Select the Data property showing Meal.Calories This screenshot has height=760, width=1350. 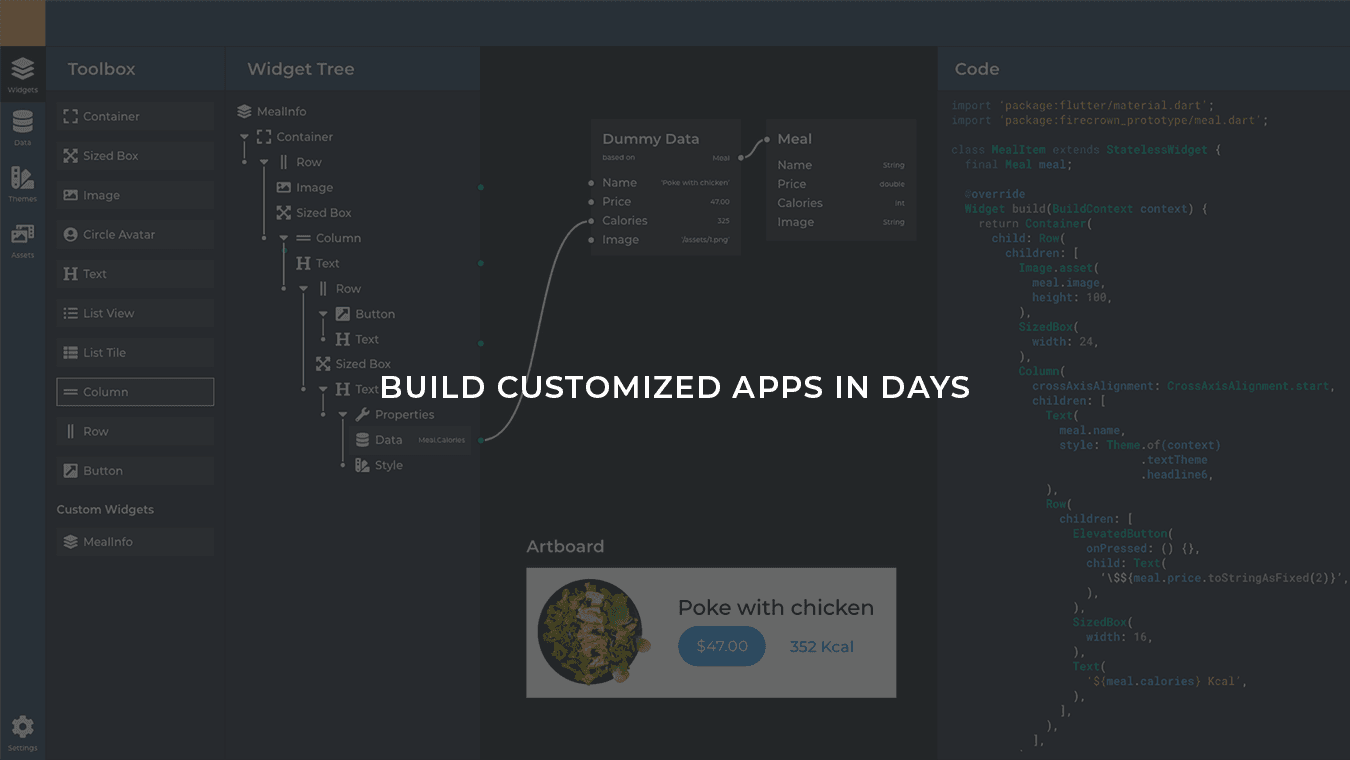coord(412,440)
